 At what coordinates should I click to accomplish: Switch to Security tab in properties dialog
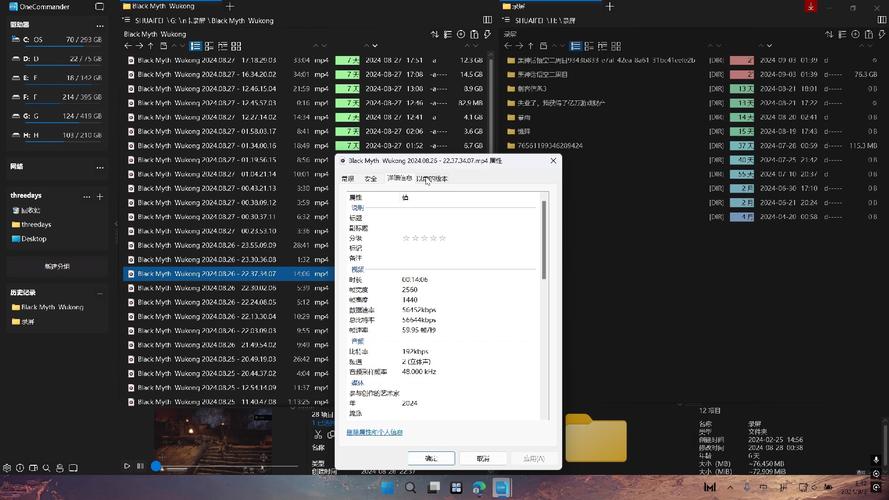[371, 179]
